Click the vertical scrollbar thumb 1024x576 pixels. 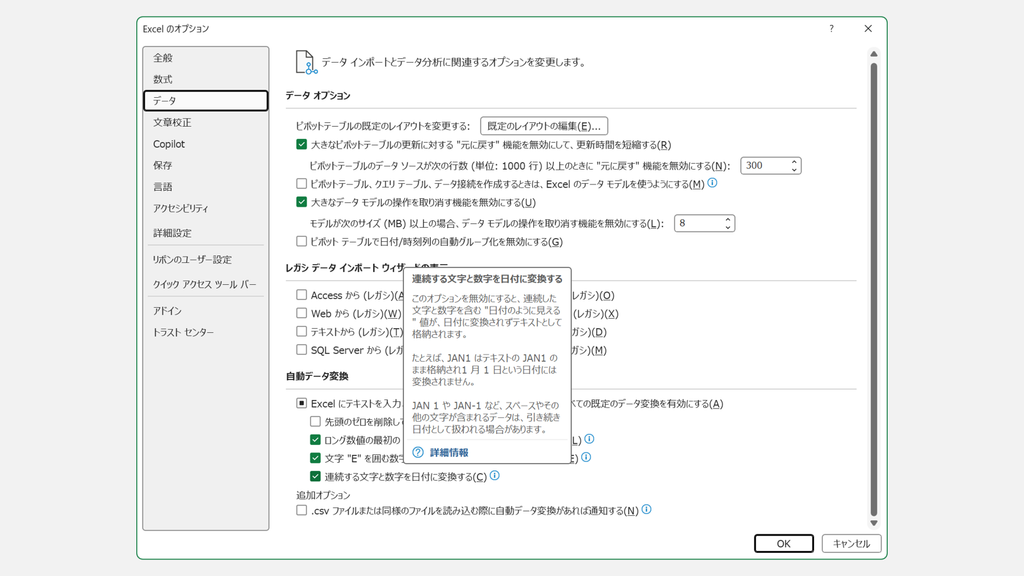[874, 290]
